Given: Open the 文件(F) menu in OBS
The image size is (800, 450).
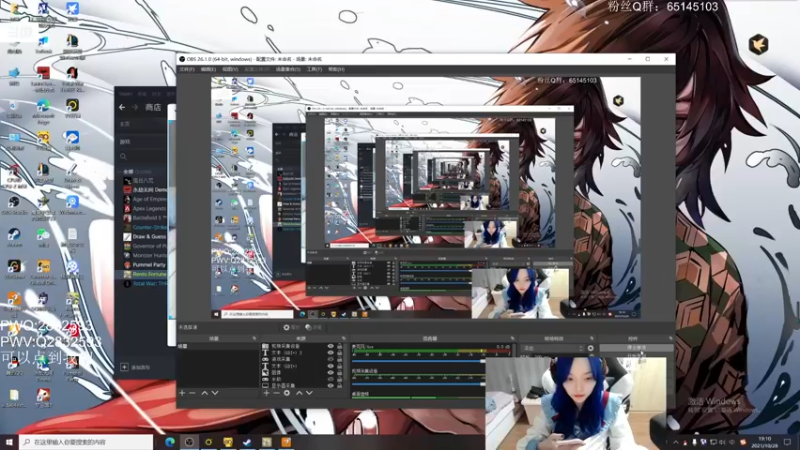Looking at the screenshot, I should [187, 69].
